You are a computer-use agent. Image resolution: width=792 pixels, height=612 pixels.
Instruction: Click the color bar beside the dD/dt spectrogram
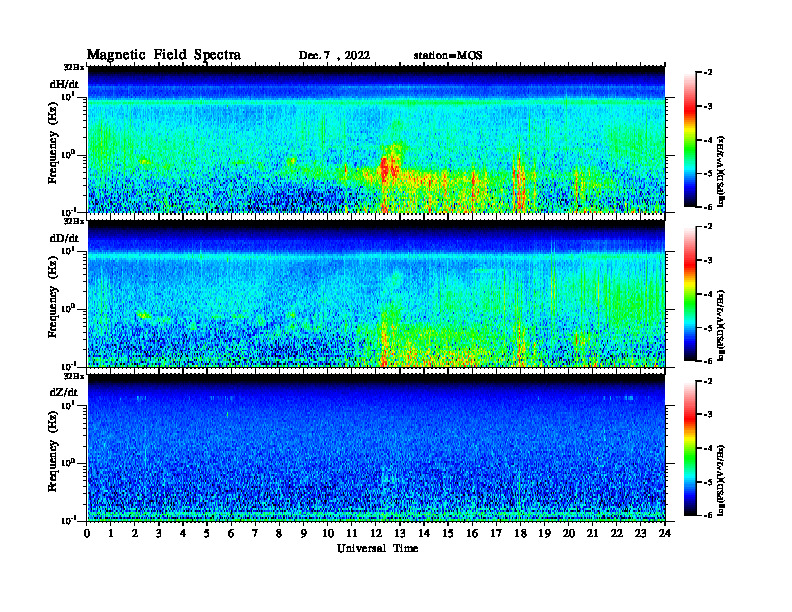click(x=690, y=294)
